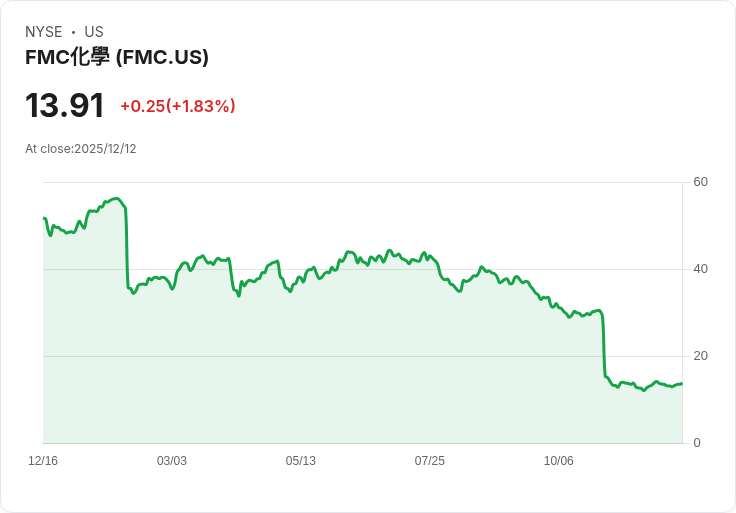Click the NYSE exchange label
736x513 pixels.
point(44,32)
